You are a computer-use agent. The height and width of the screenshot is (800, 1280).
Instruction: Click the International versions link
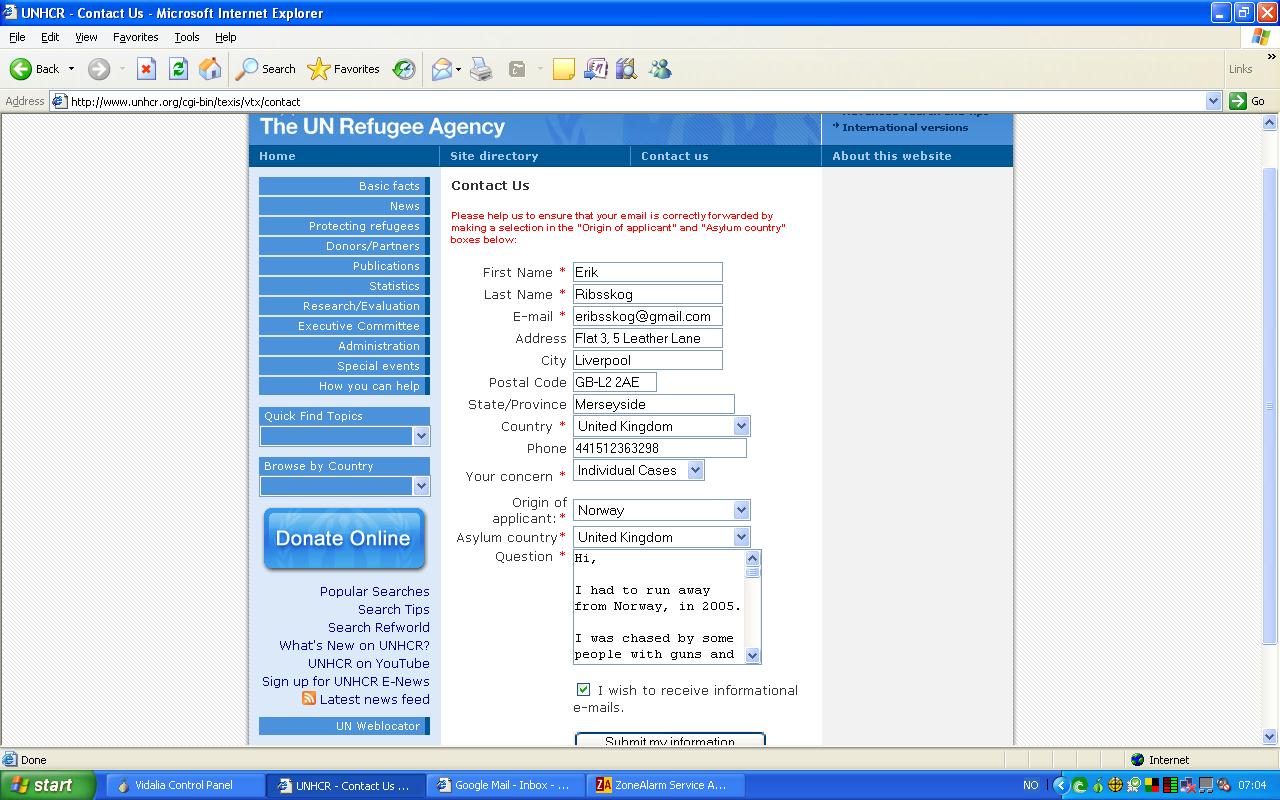coord(905,128)
